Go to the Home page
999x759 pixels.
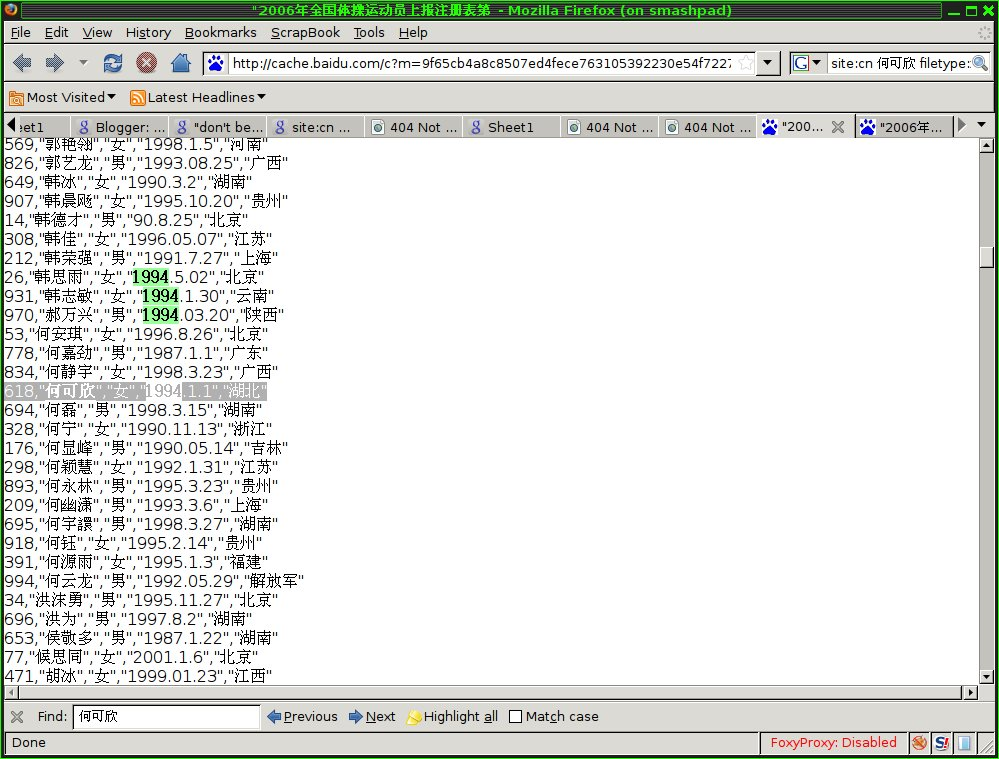point(181,63)
